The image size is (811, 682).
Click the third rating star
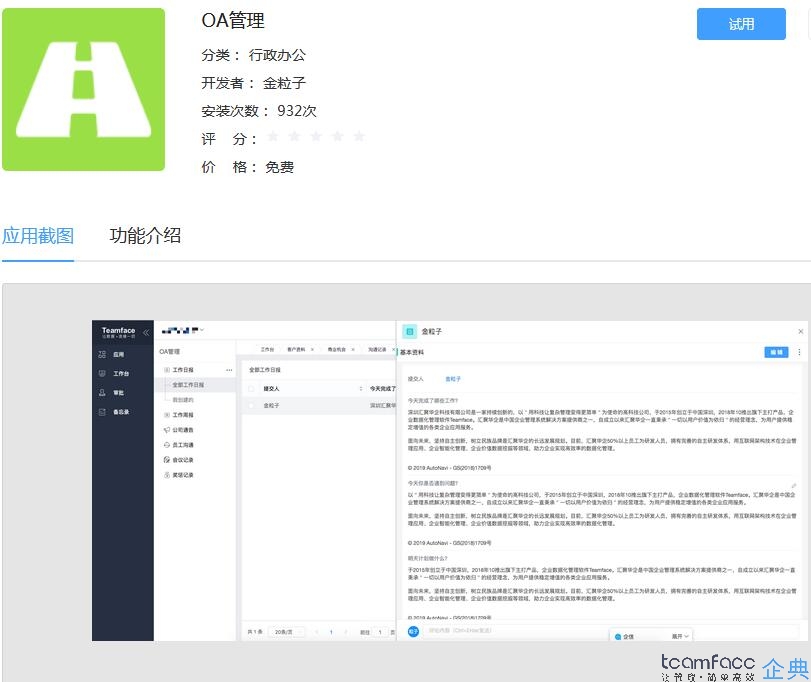[x=316, y=137]
